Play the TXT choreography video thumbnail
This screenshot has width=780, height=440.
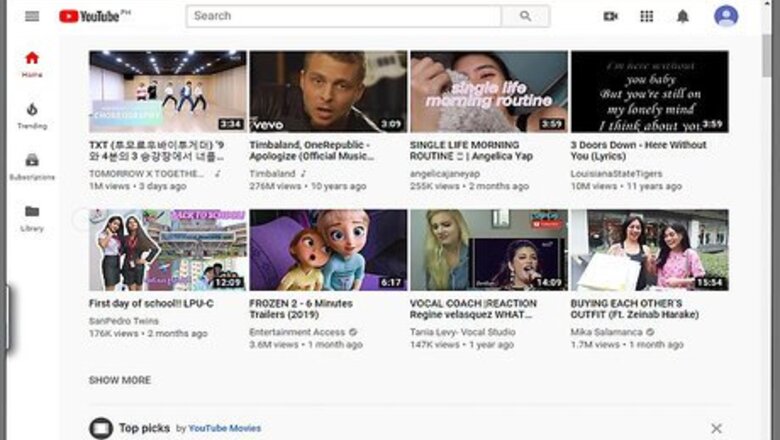click(167, 92)
